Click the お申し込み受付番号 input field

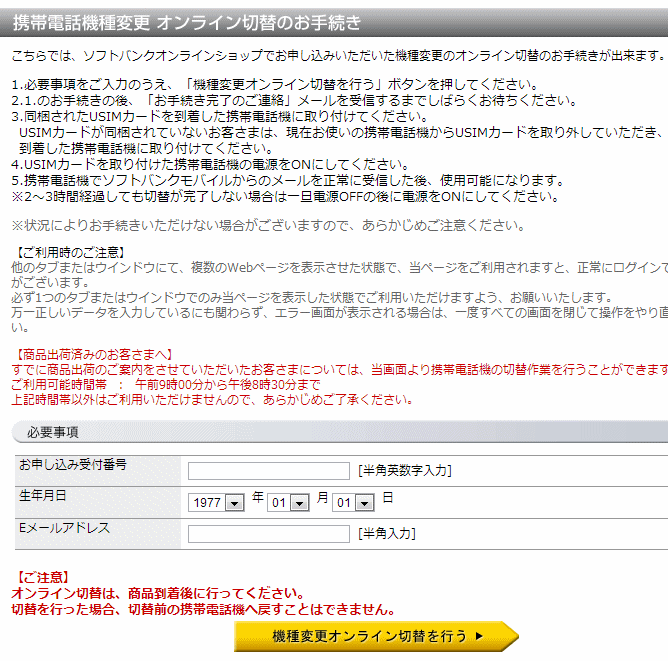coord(268,471)
